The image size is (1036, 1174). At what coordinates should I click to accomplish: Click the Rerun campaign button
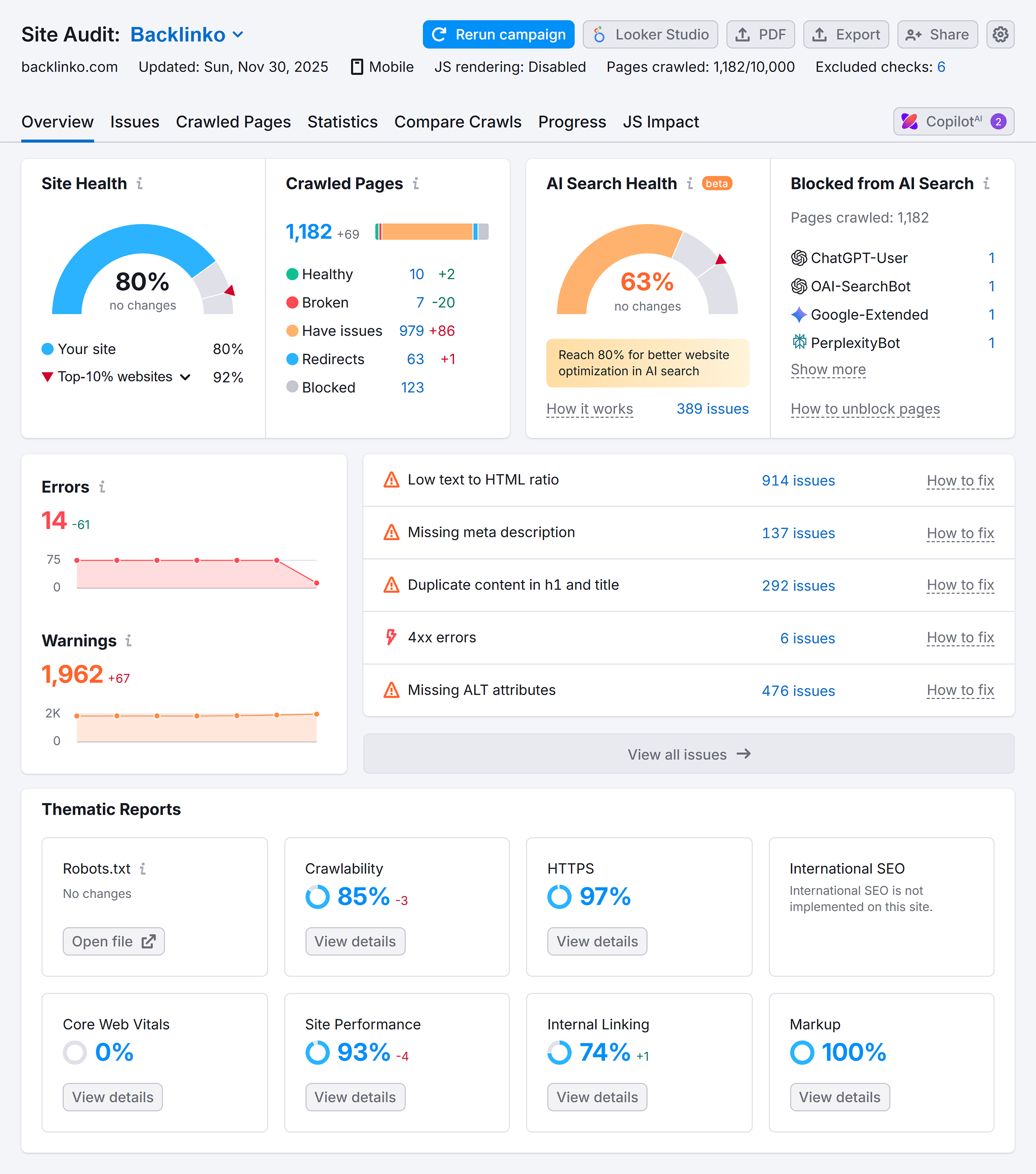[498, 34]
